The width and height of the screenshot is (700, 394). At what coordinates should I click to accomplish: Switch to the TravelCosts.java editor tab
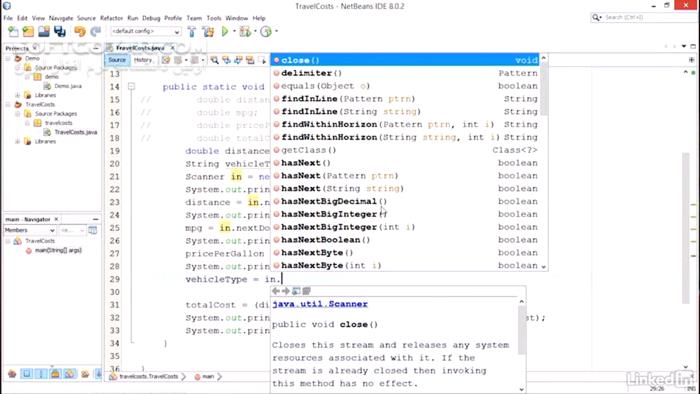click(x=140, y=48)
